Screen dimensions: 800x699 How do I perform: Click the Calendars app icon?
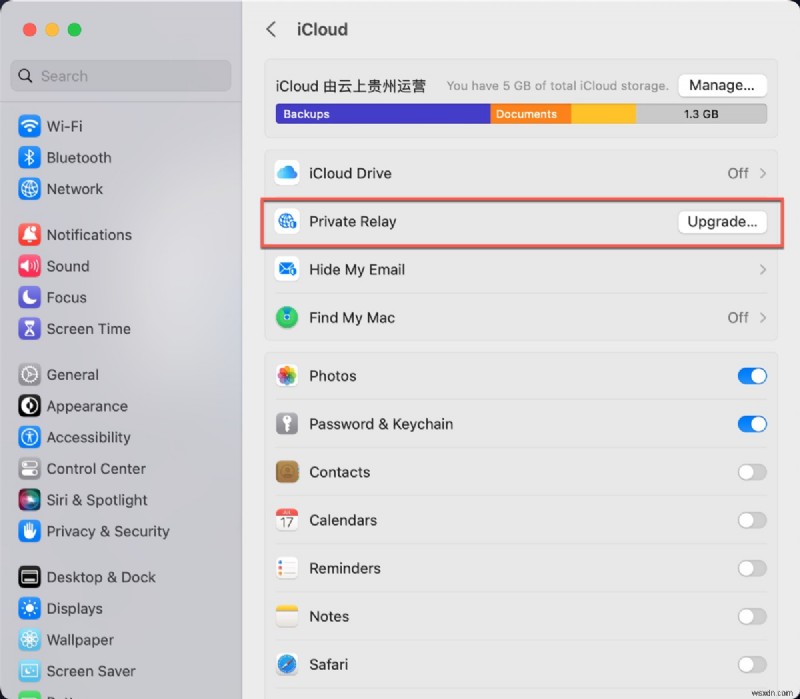pos(287,520)
